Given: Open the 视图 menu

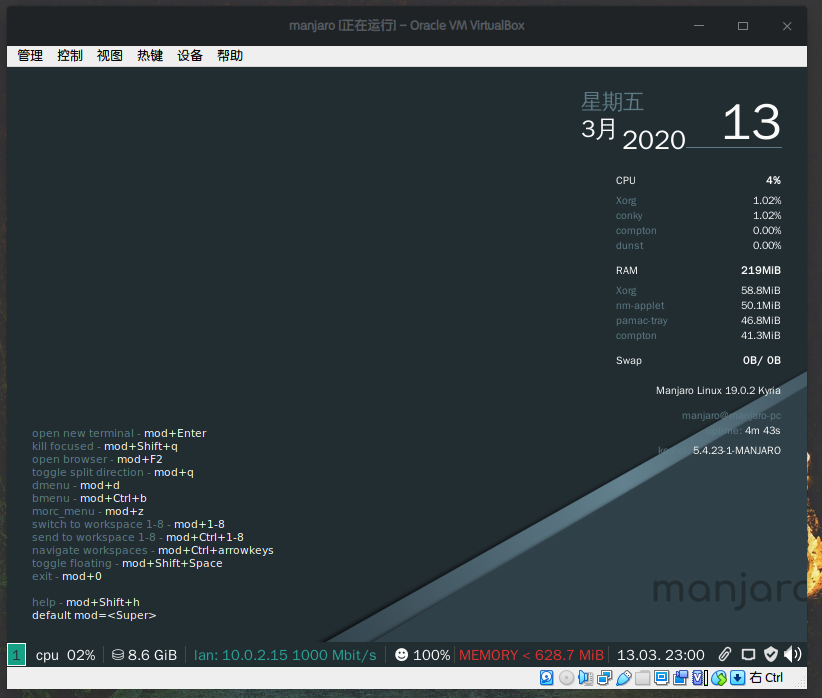Looking at the screenshot, I should (x=110, y=56).
